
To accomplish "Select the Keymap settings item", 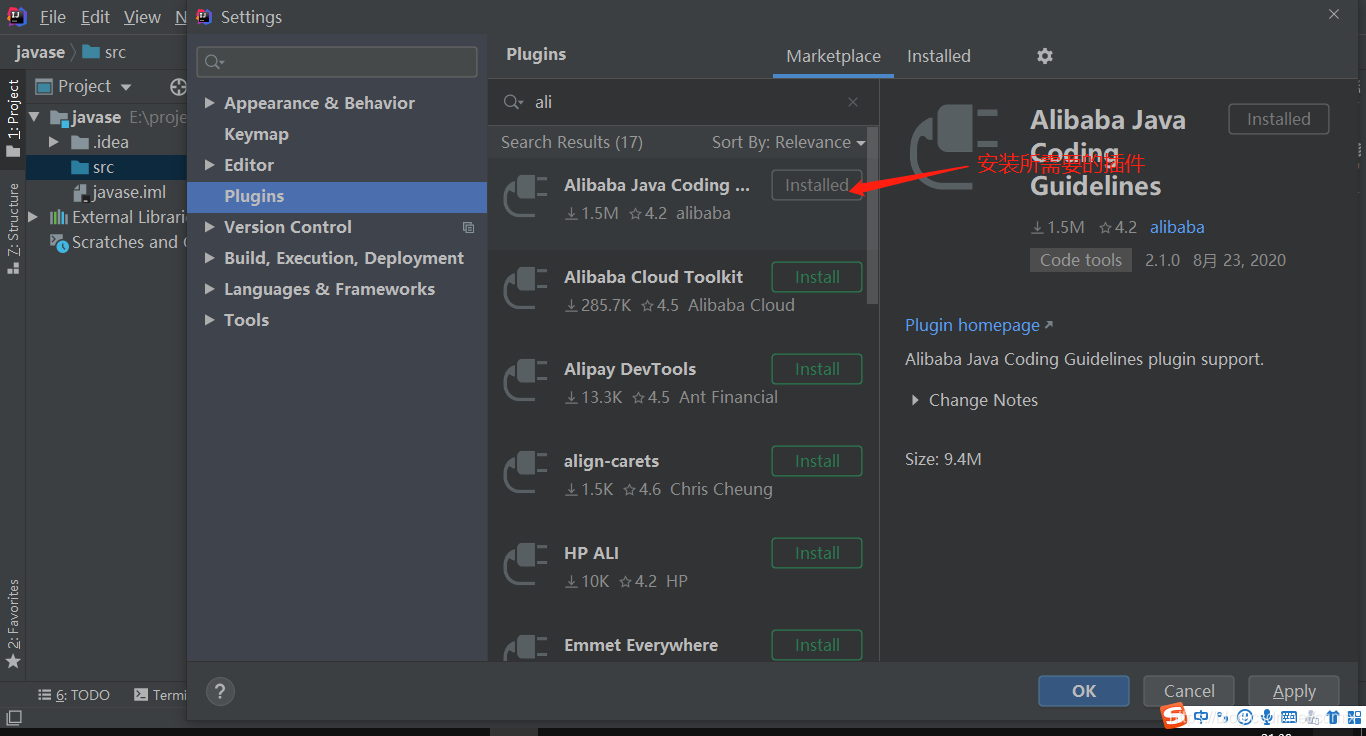I will pyautogui.click(x=256, y=134).
